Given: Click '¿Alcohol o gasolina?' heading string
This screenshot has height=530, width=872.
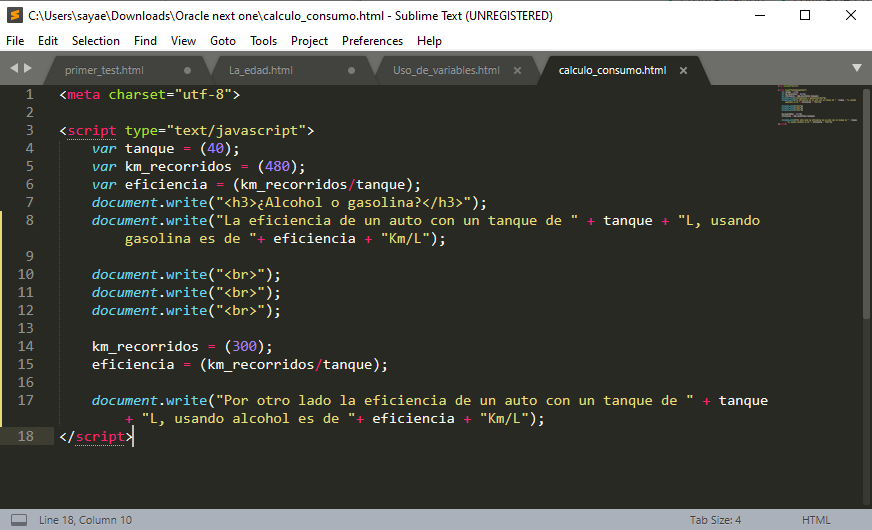Looking at the screenshot, I should pyautogui.click(x=339, y=202).
